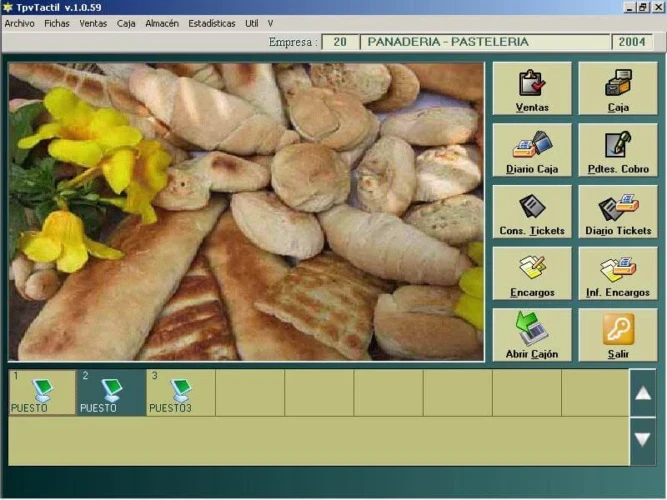667x500 pixels.
Task: Move terminal list up with the up arrow
Action: (x=643, y=393)
